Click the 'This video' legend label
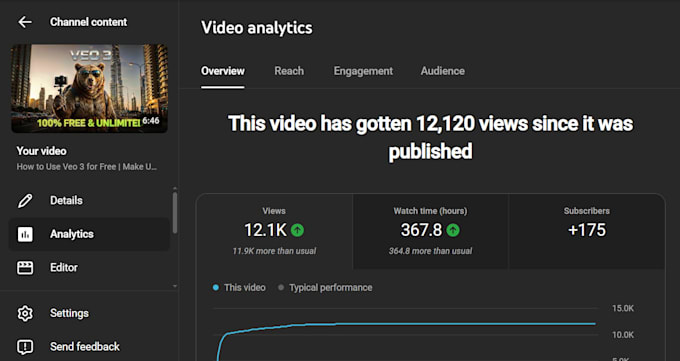Screen dimensions: 680x361 245,288
